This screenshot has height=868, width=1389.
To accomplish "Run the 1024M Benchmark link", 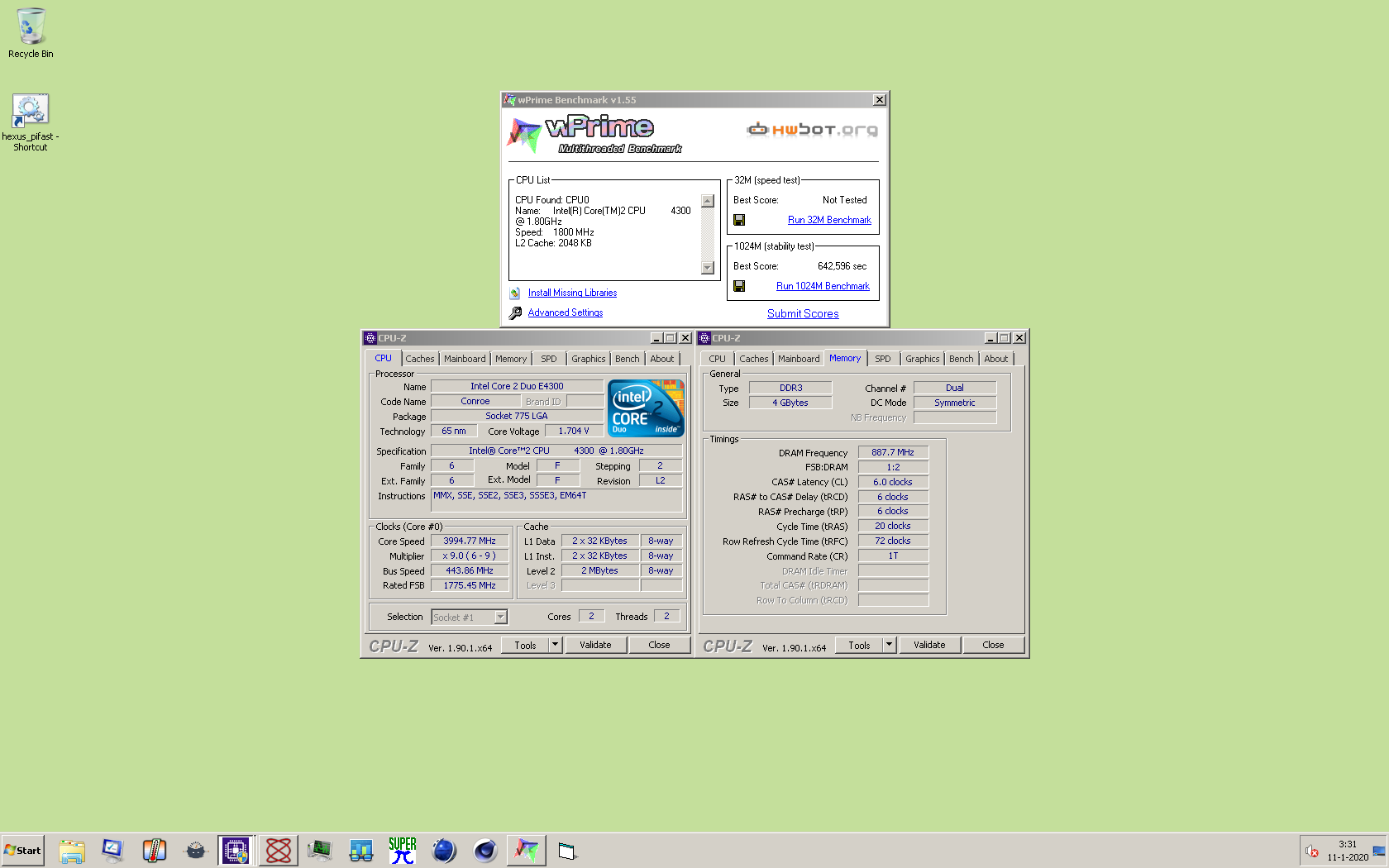I will pos(823,286).
